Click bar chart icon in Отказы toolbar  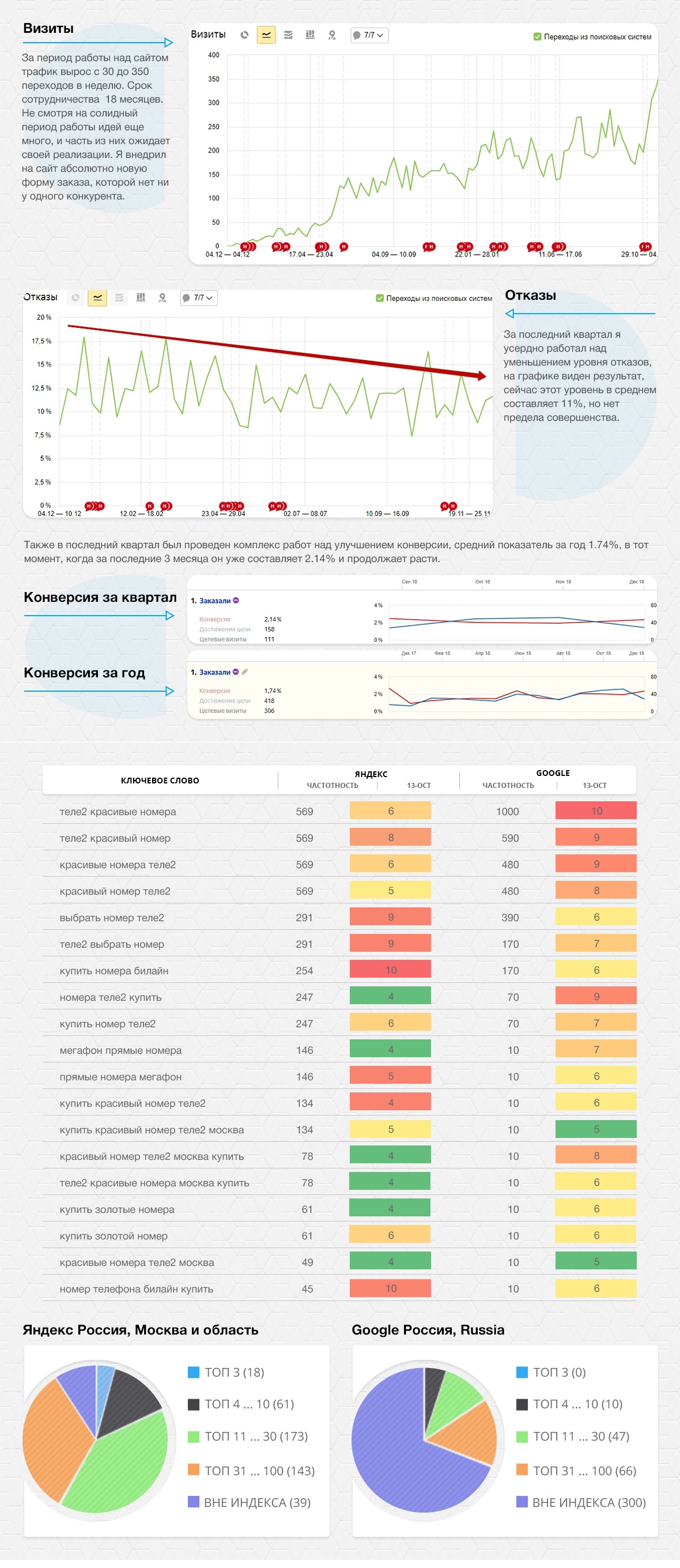coord(141,297)
